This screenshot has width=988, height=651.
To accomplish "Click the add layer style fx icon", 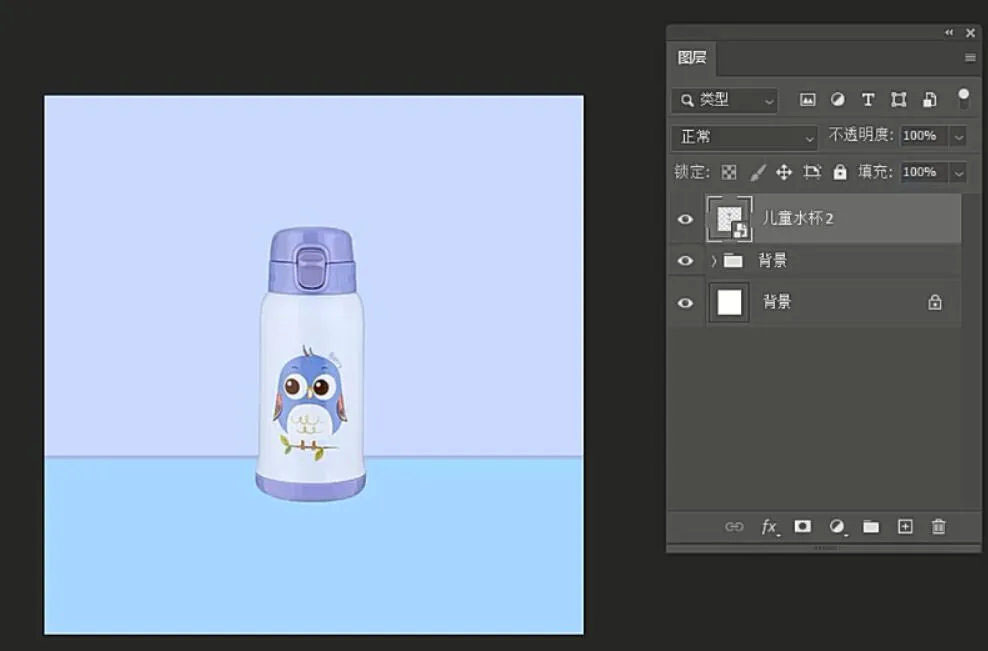I will click(769, 527).
